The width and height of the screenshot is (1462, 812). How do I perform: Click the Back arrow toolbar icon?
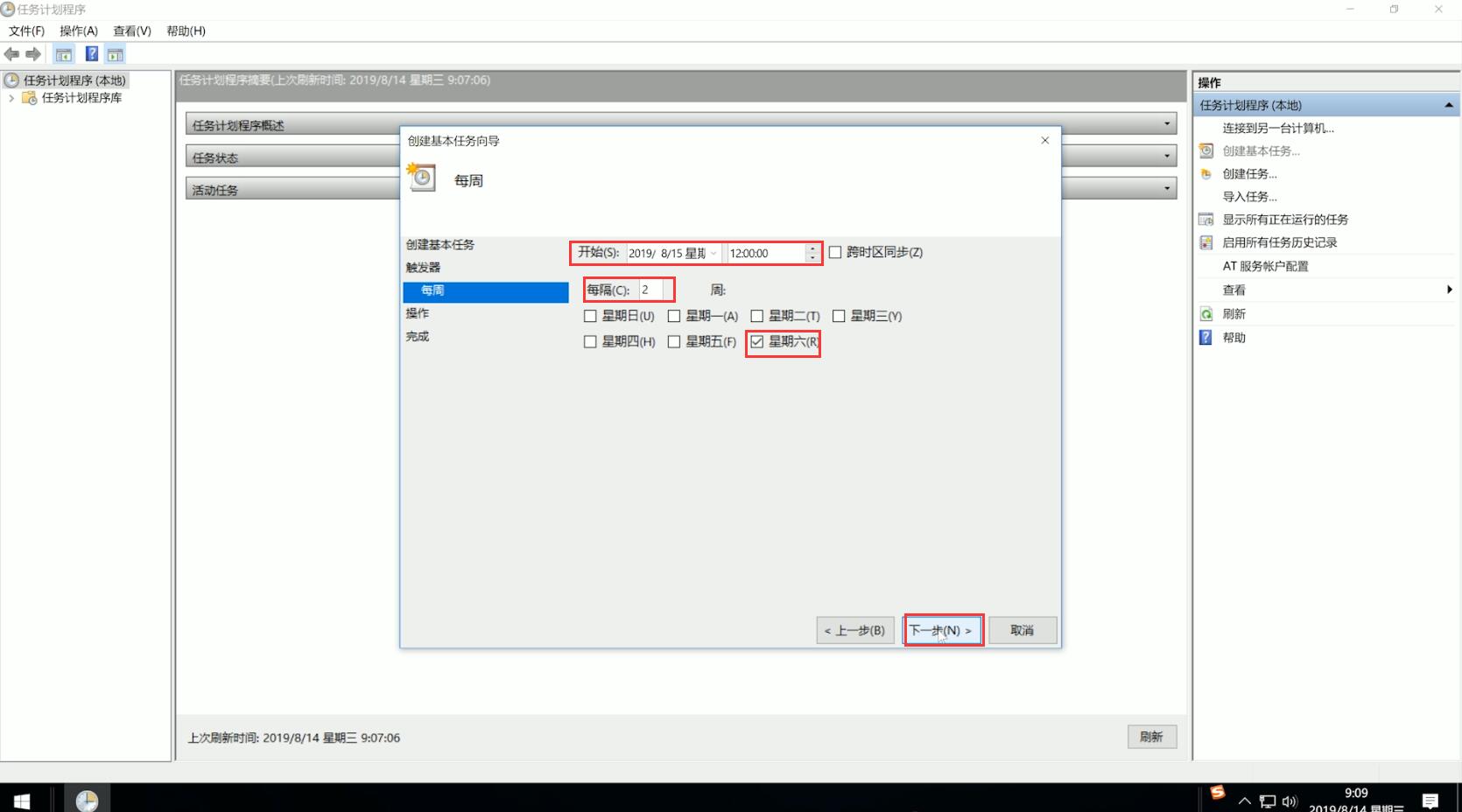pos(11,54)
